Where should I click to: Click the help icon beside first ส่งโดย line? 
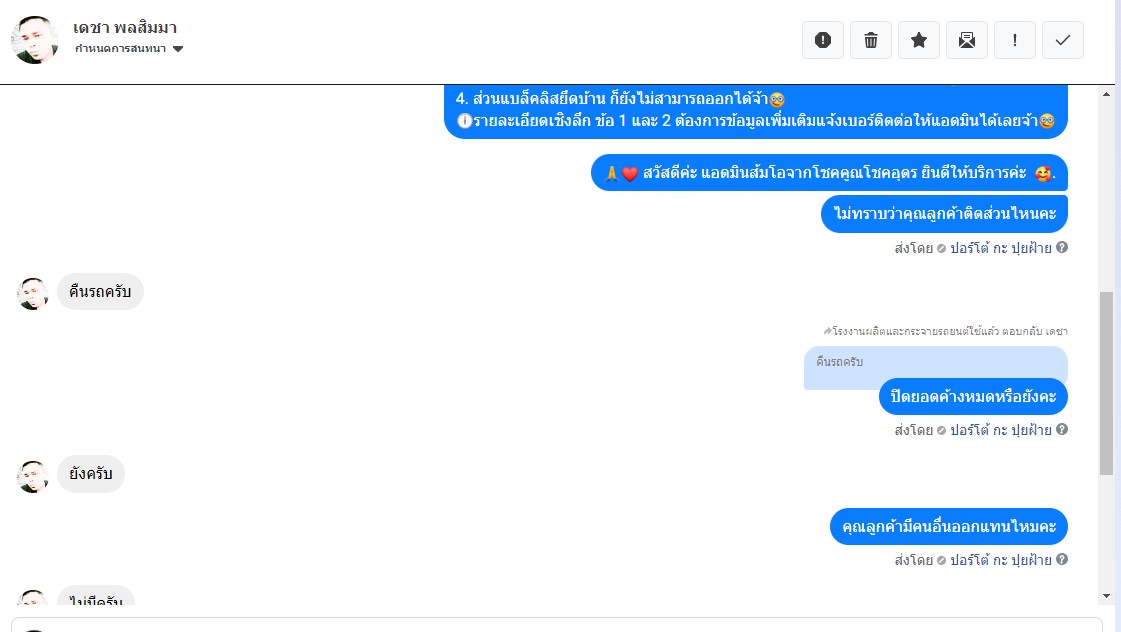(1062, 247)
